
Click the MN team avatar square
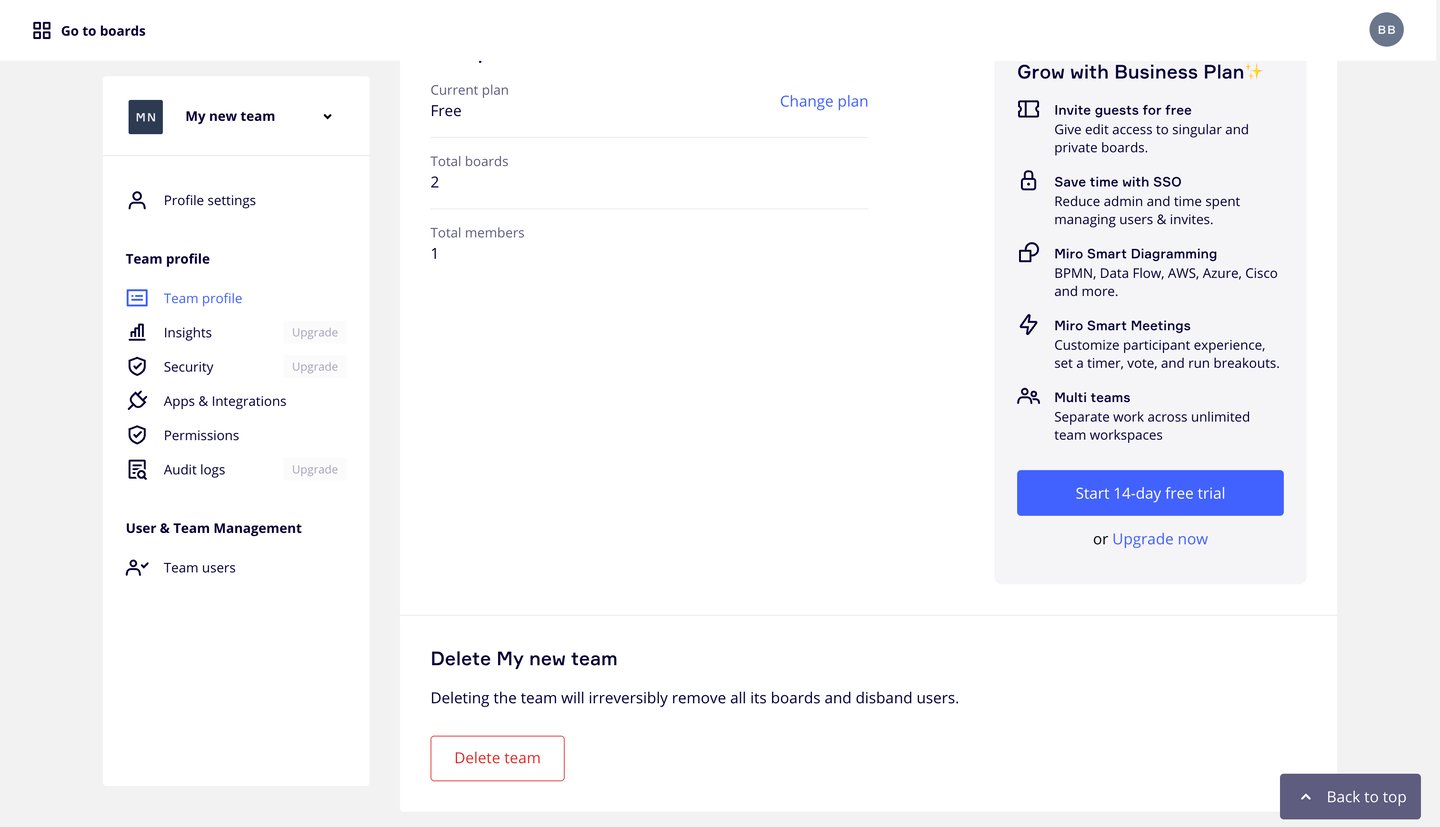click(x=145, y=116)
